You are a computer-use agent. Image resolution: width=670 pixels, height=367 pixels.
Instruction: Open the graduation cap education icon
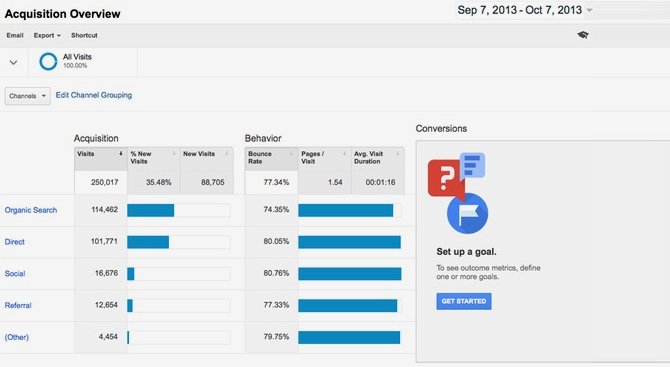point(583,35)
